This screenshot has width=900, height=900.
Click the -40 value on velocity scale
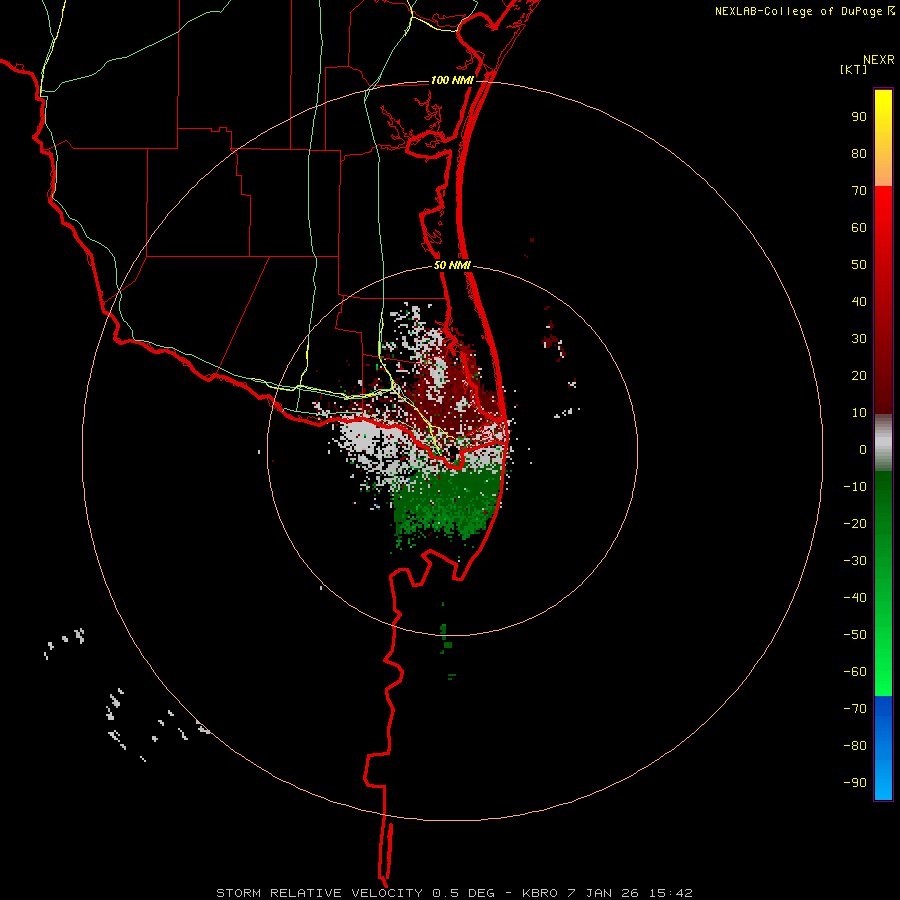[x=855, y=598]
